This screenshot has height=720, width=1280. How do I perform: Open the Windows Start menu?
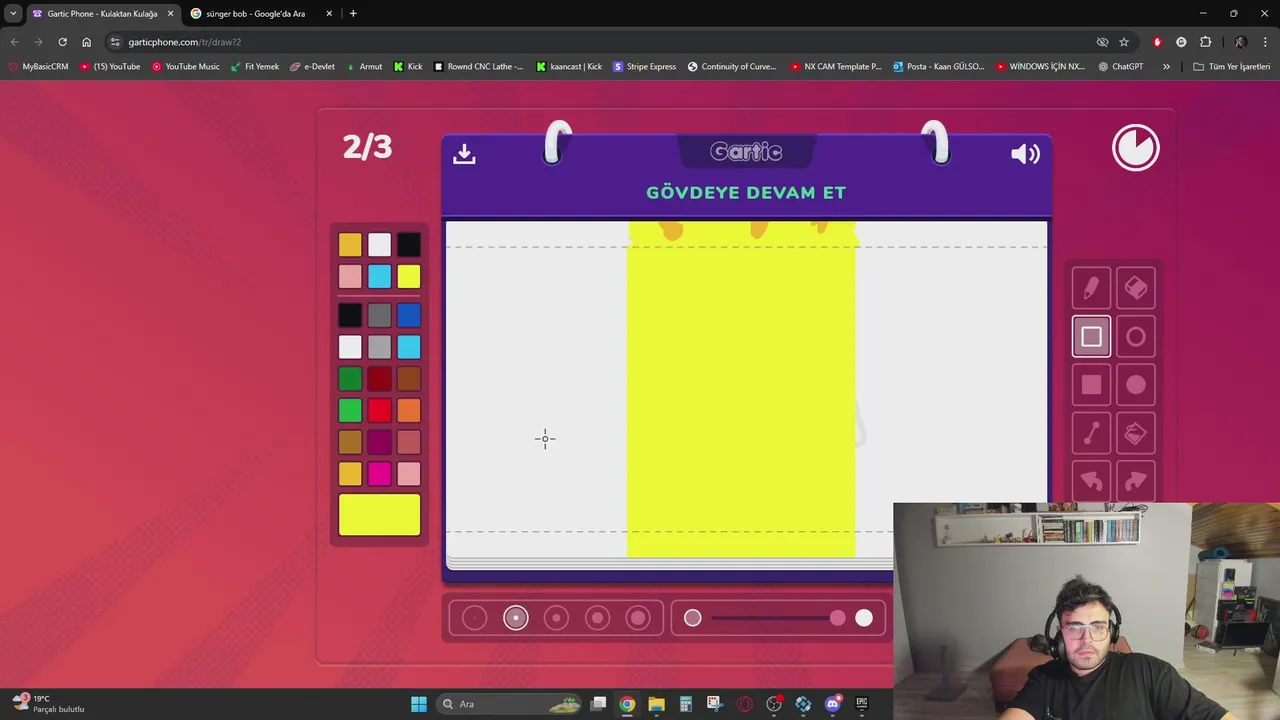(419, 704)
